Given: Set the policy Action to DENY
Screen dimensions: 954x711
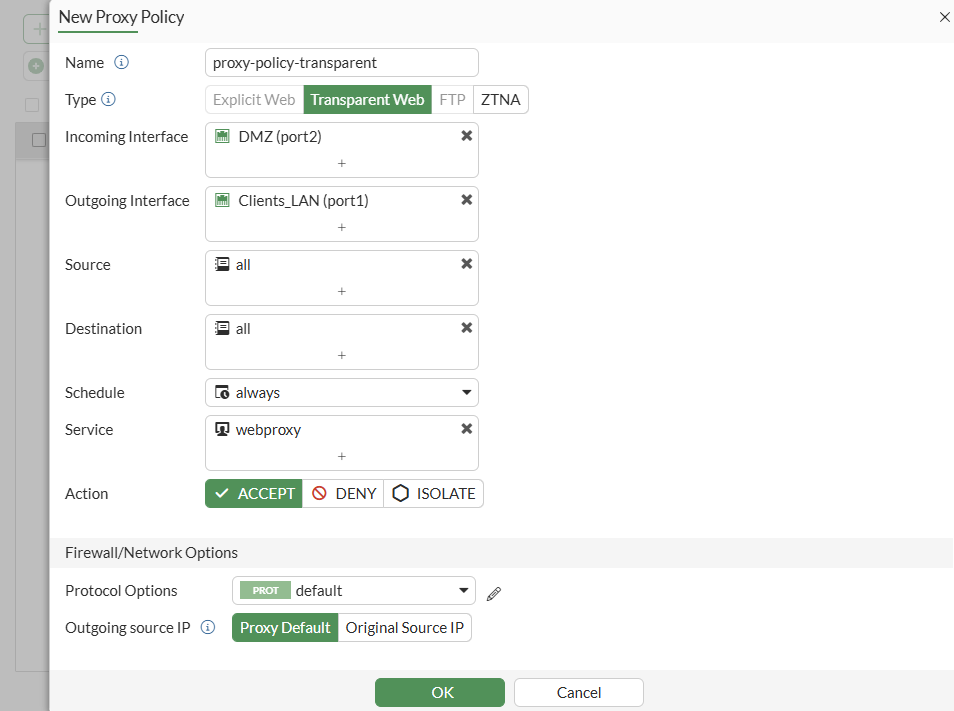Looking at the screenshot, I should [x=343, y=493].
